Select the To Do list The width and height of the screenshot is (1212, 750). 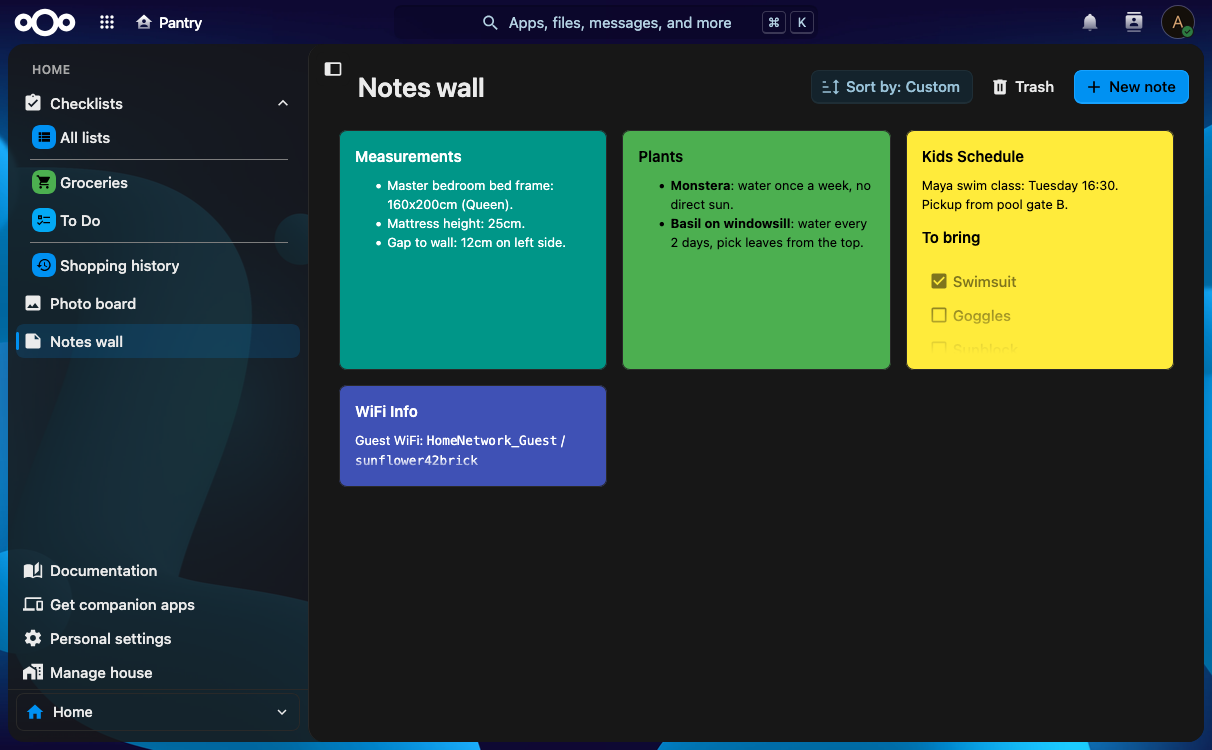click(161, 220)
